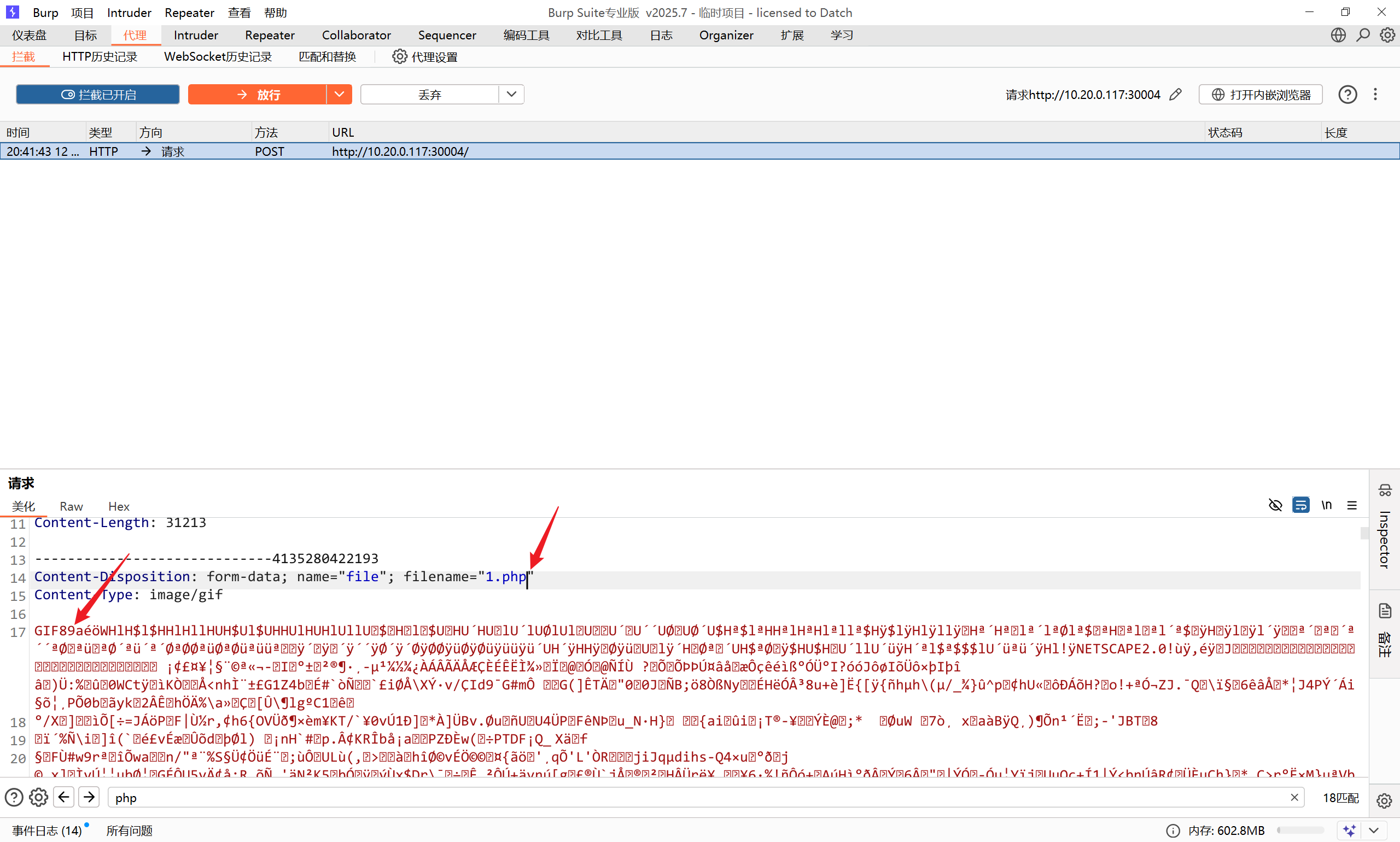Screen dimensions: 1400x842
Task: Open the Hex request view tab
Action: [x=119, y=506]
